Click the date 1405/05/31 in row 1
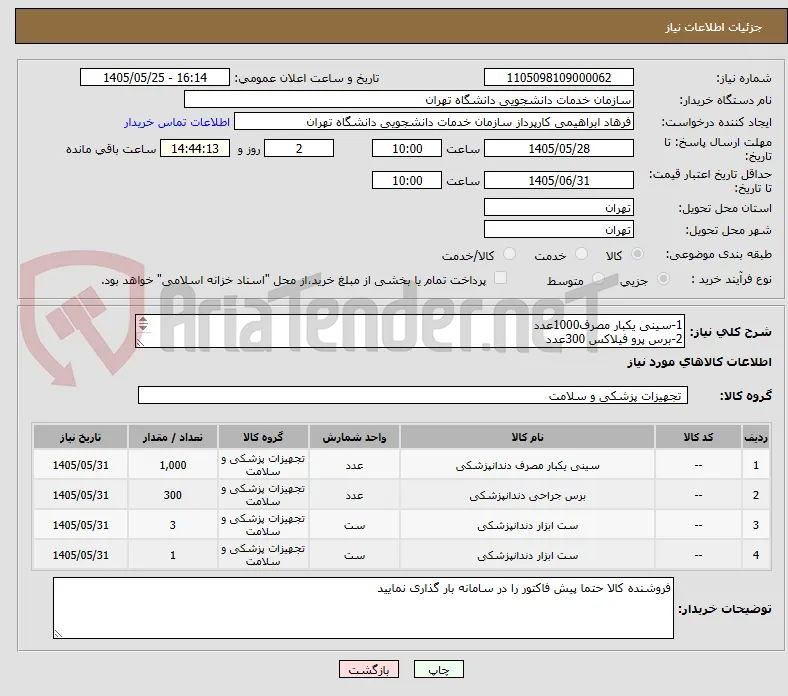788x696 pixels. click(x=80, y=465)
